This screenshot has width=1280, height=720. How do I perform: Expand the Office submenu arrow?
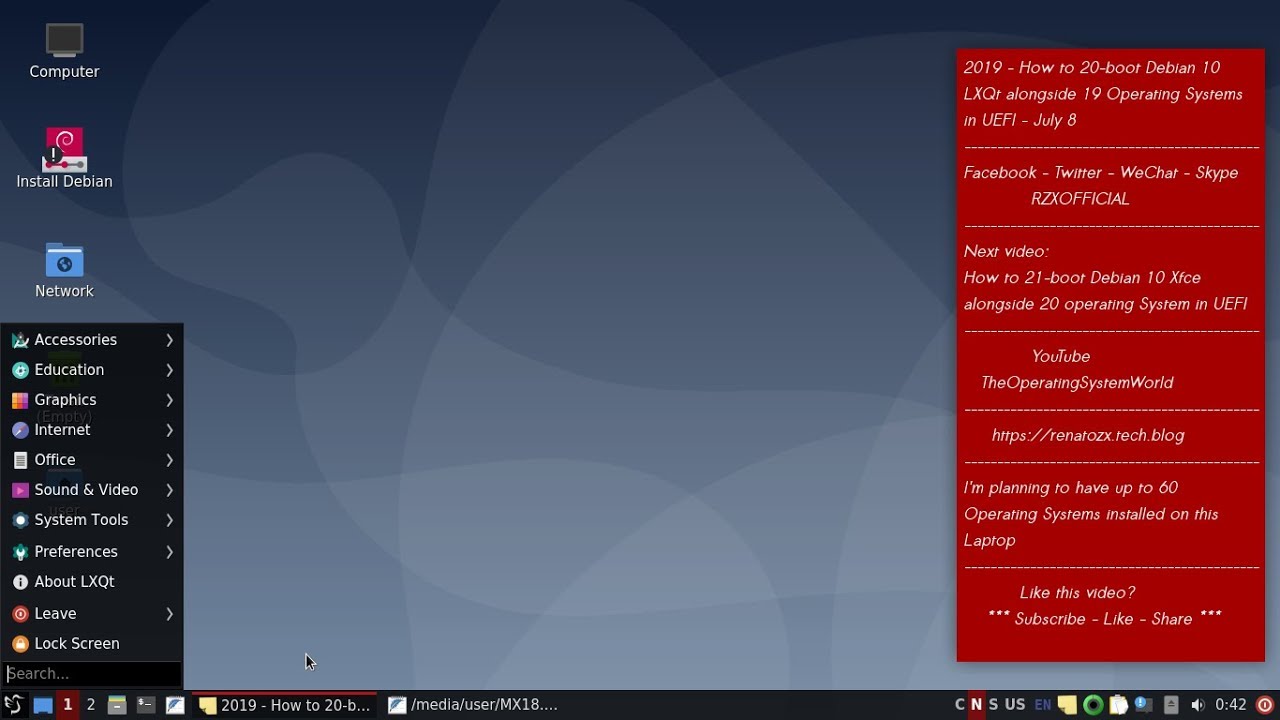[x=170, y=460]
